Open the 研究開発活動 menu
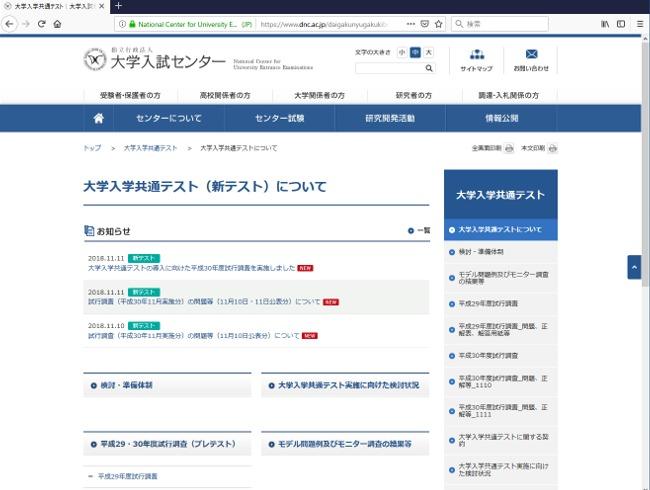Screen dimensions: 650x490 tap(390, 119)
